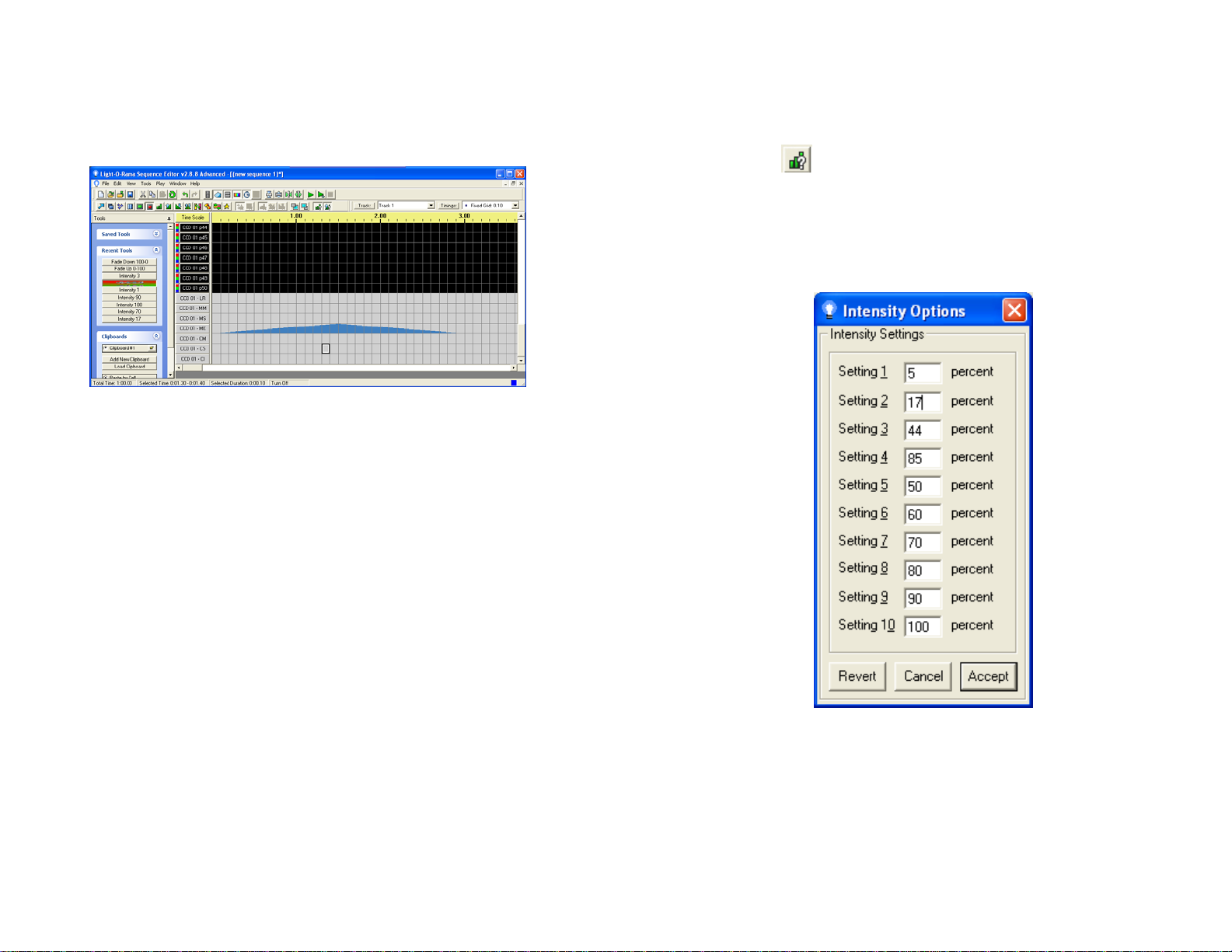Click the green Repeat circle icon

(172, 194)
